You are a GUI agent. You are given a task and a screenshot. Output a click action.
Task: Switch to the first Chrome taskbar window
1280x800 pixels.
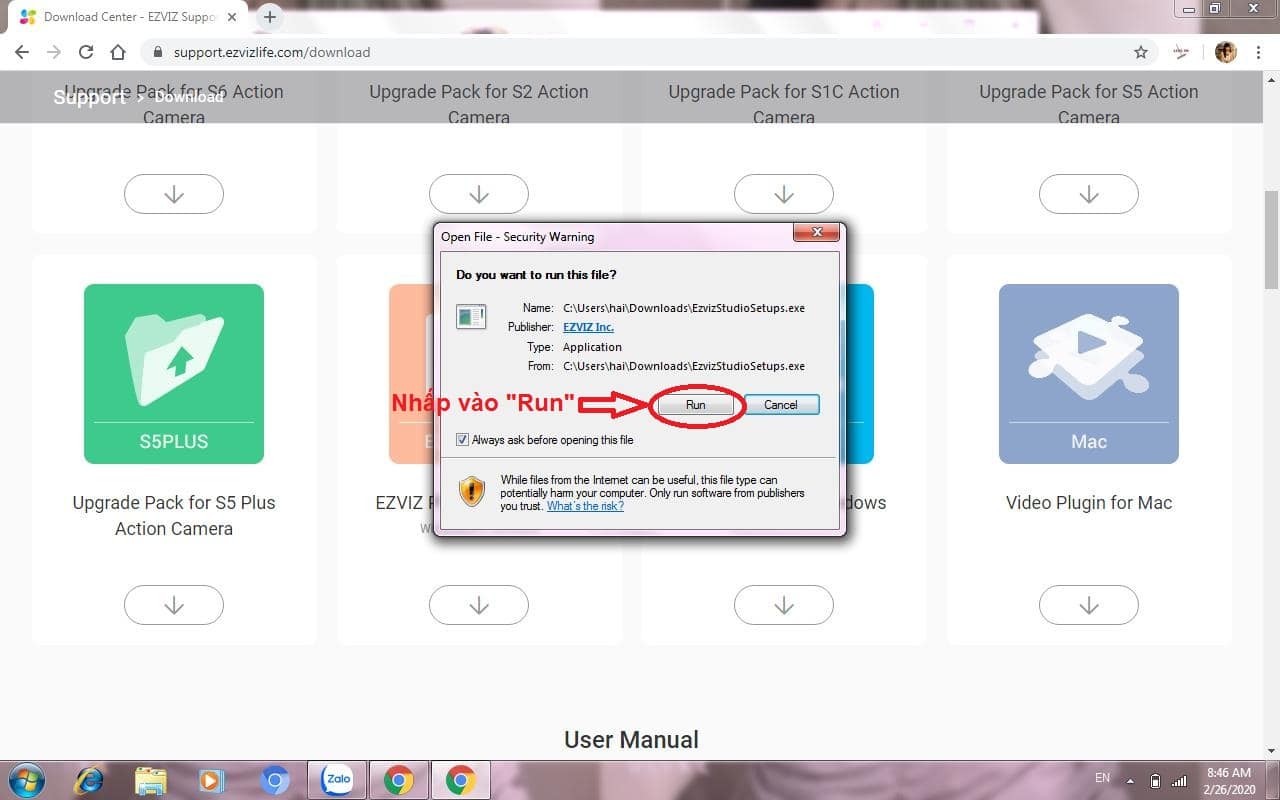point(398,780)
